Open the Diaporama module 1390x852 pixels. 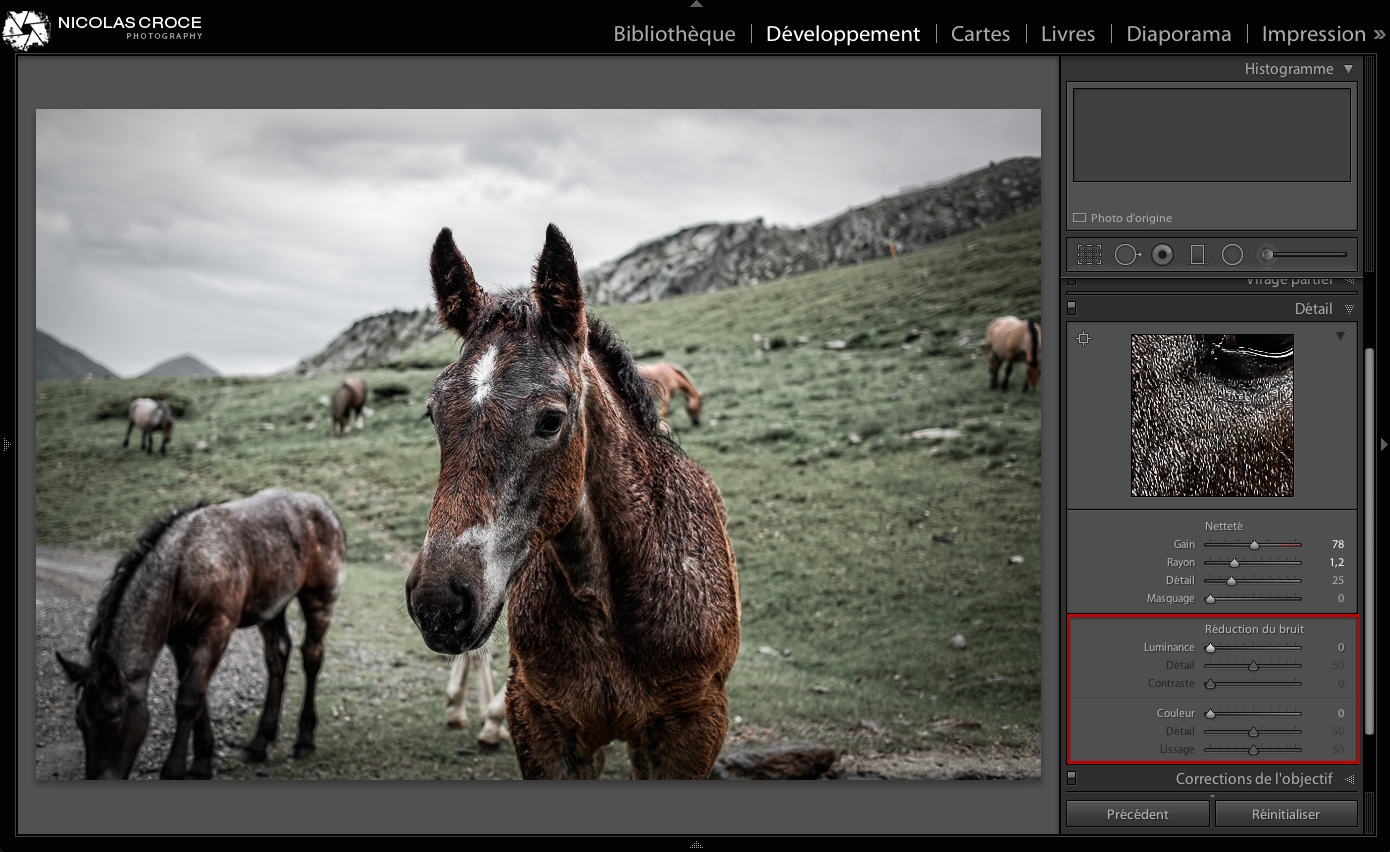click(1178, 33)
